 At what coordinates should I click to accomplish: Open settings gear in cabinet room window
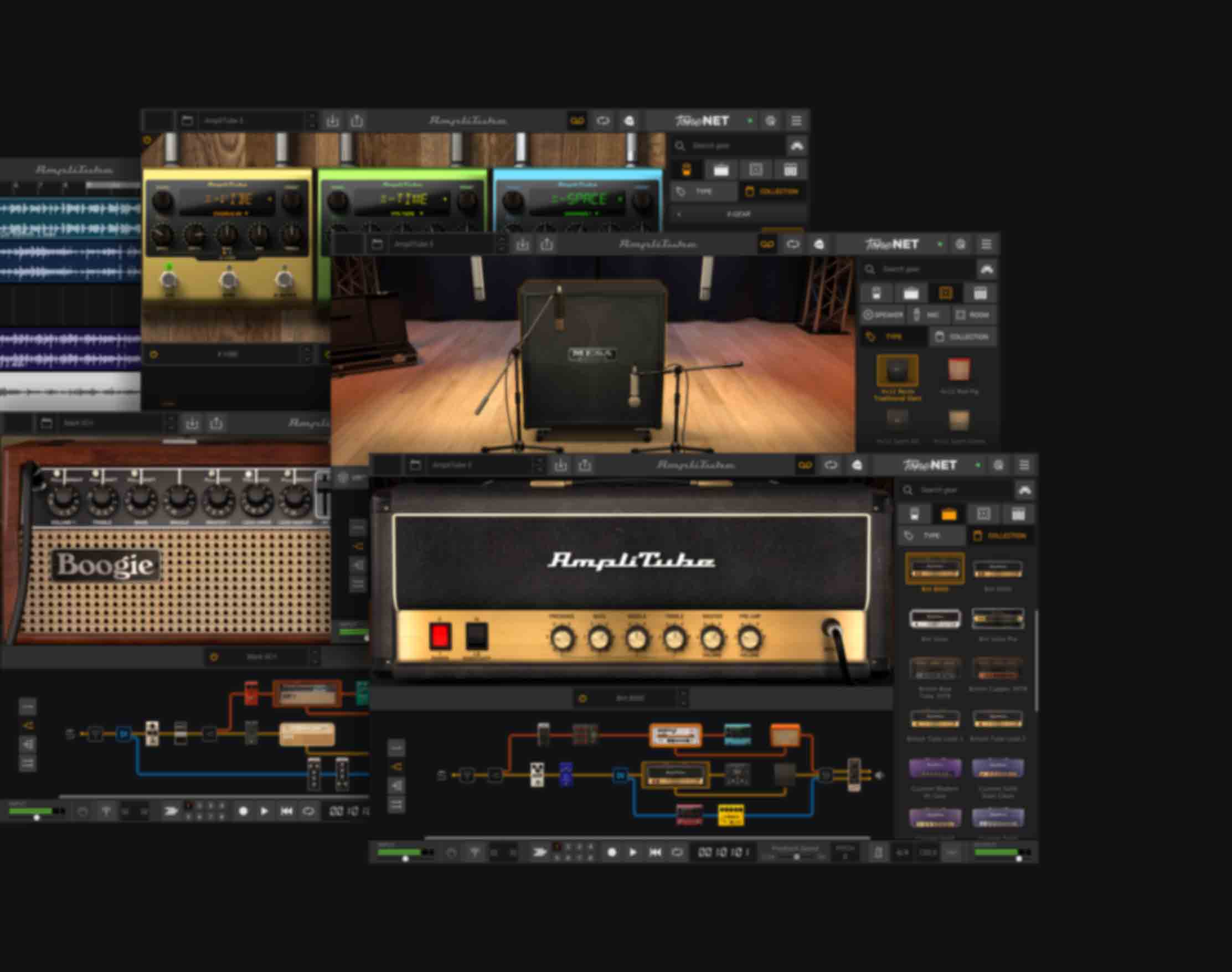click(961, 244)
